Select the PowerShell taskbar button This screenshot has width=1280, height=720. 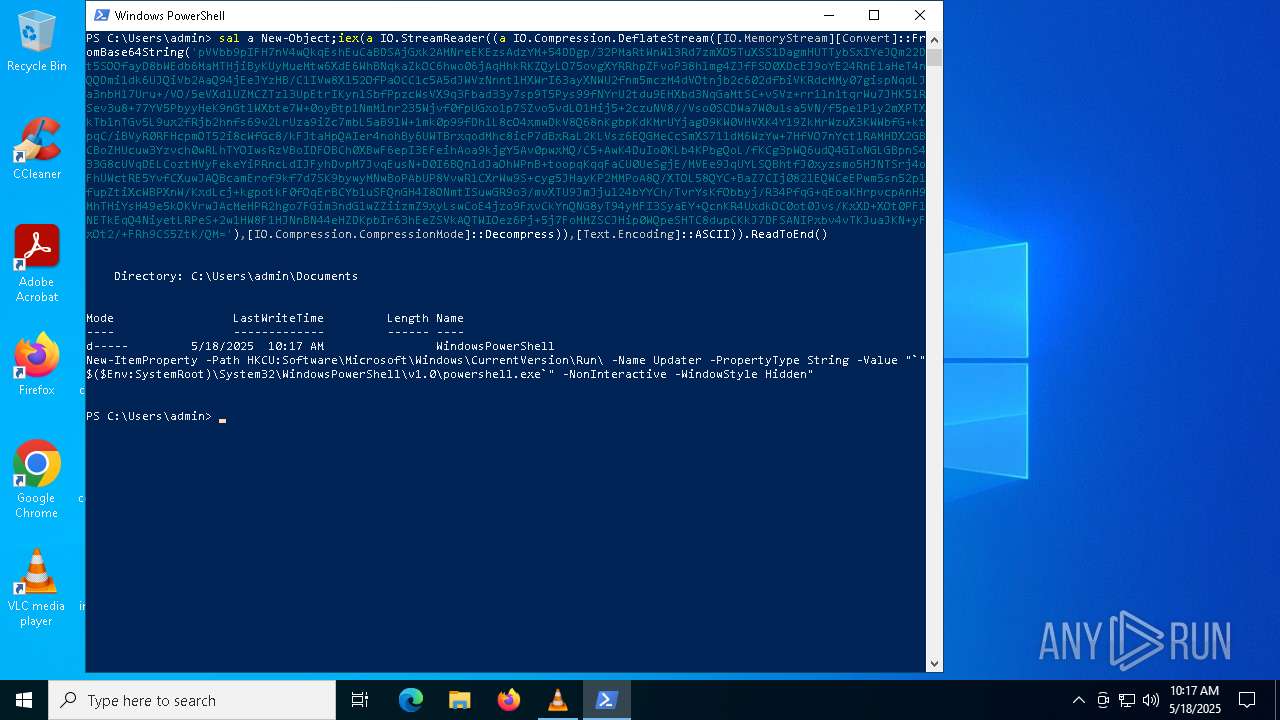click(607, 700)
